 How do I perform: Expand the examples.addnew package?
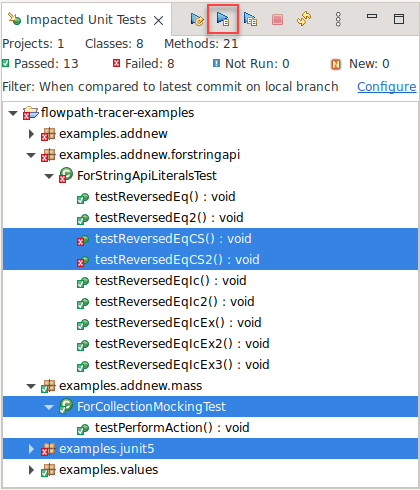tap(31, 134)
